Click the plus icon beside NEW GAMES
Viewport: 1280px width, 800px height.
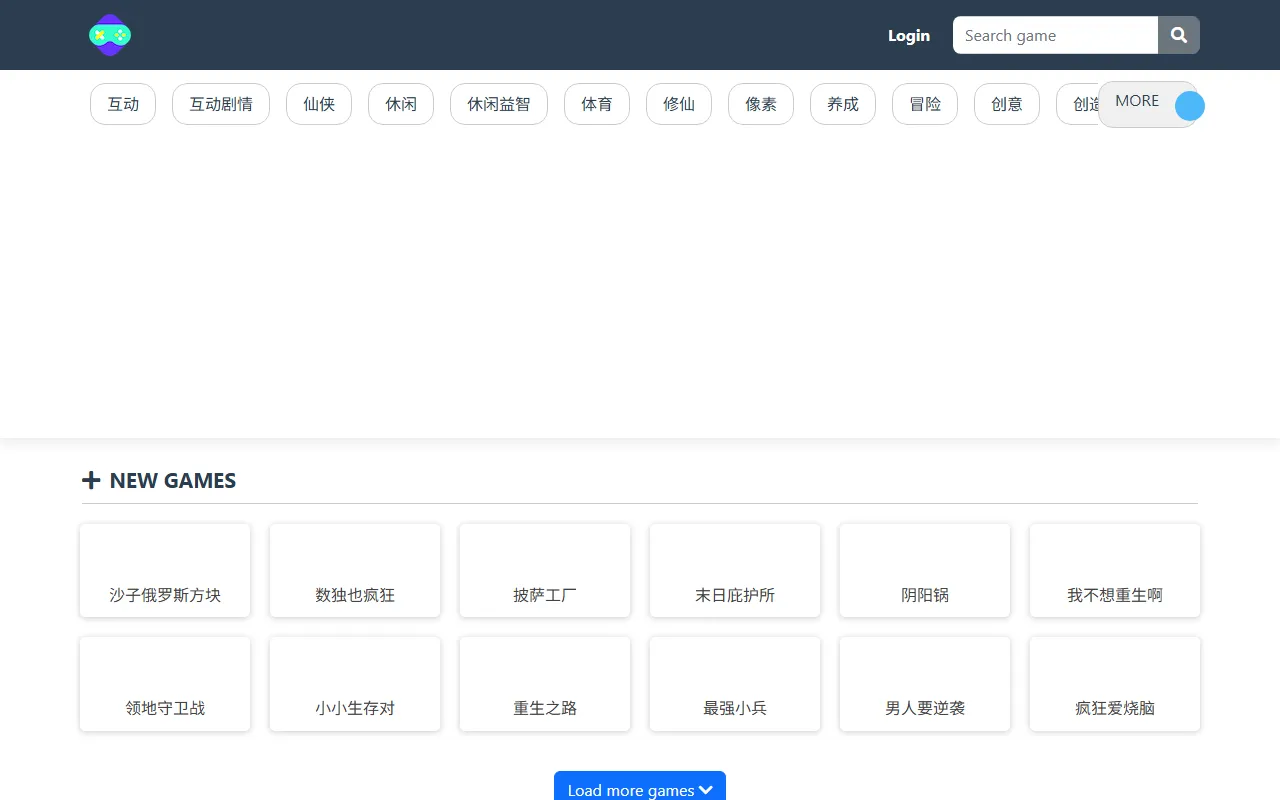(x=91, y=481)
